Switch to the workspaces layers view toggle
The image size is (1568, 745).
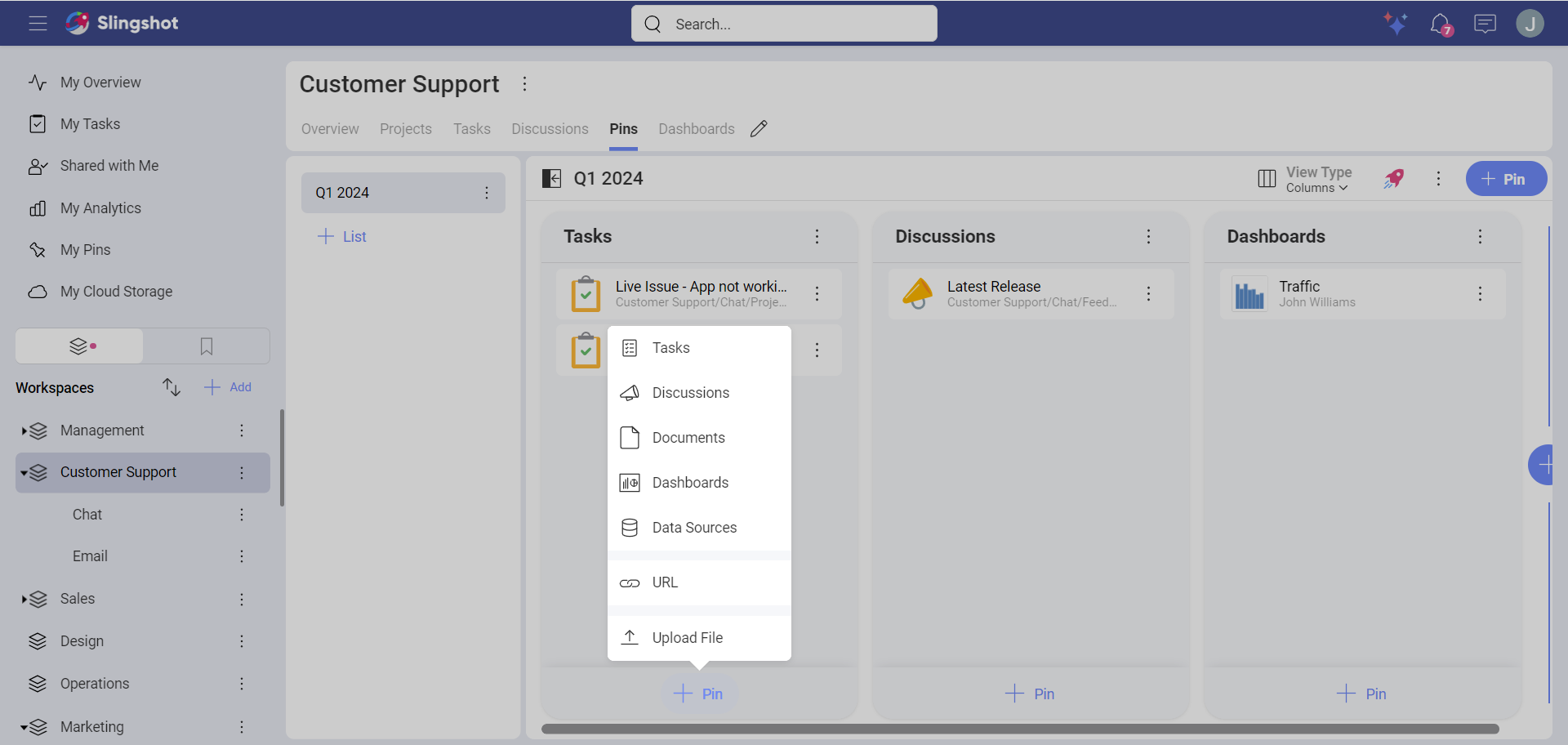pyautogui.click(x=79, y=346)
